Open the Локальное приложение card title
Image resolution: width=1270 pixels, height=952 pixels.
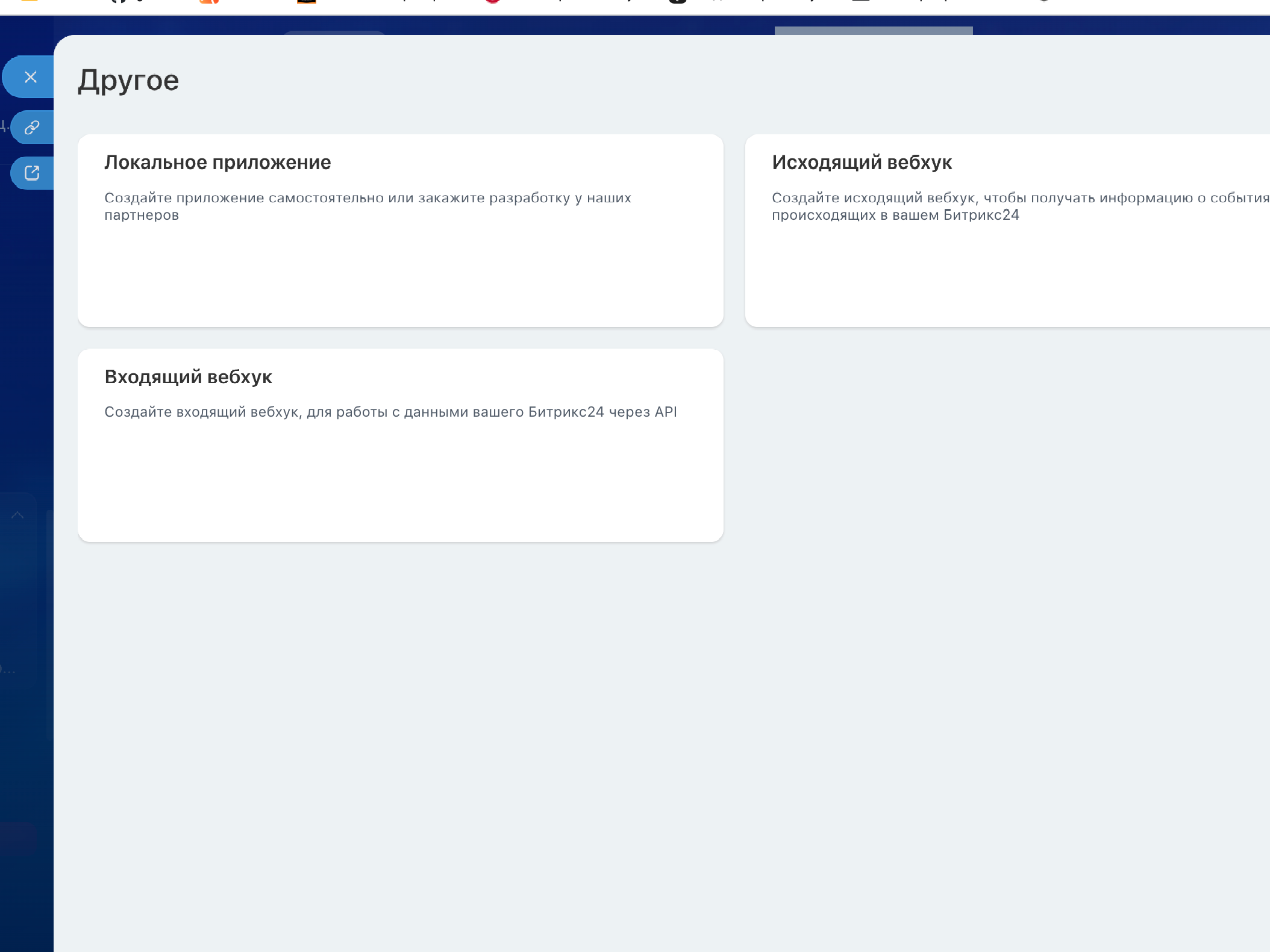click(217, 163)
